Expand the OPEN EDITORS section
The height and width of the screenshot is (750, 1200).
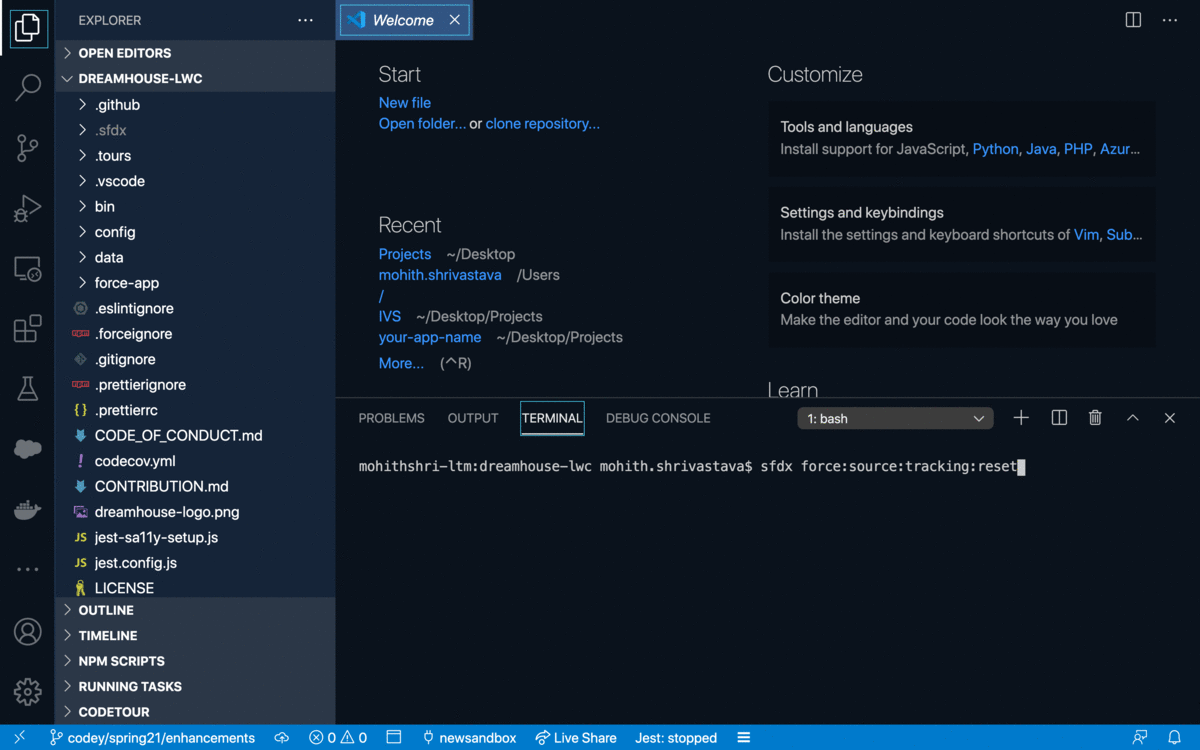(195, 53)
